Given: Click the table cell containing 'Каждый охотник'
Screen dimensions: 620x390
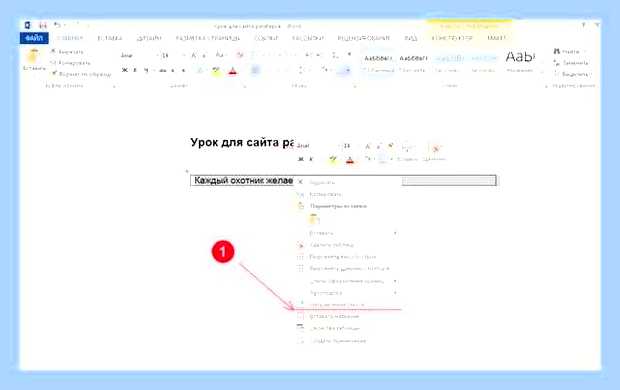Looking at the screenshot, I should (244, 180).
